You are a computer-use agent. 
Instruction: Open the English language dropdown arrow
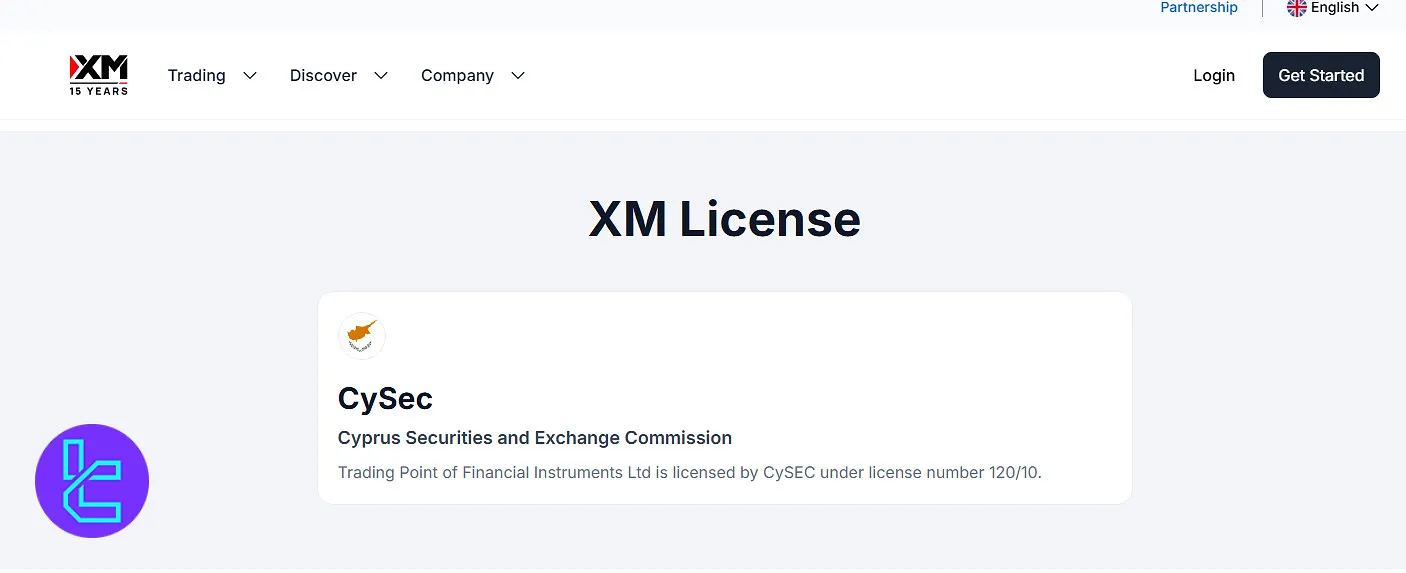pos(1372,8)
